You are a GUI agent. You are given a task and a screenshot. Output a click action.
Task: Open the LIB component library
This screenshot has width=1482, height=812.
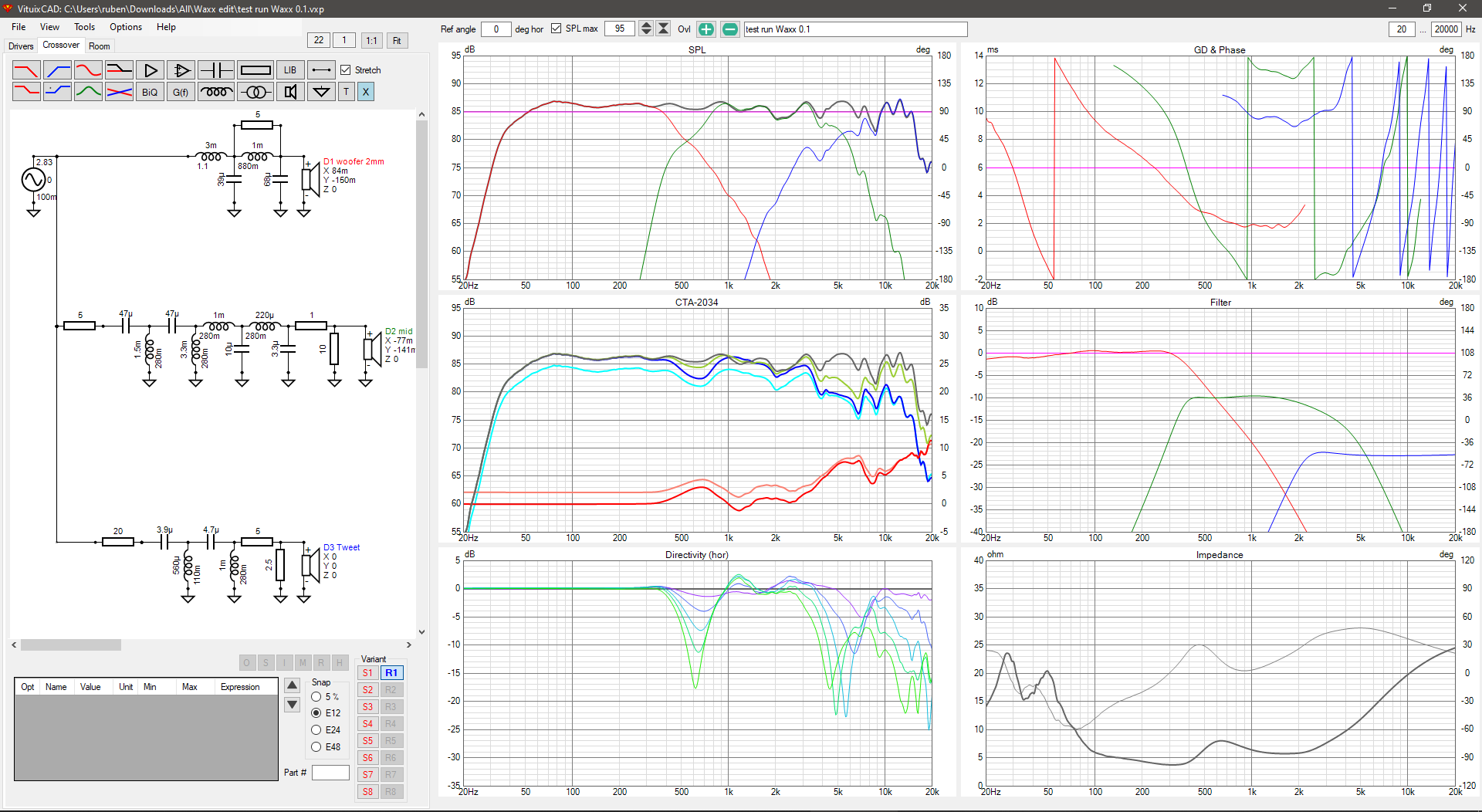pos(290,70)
